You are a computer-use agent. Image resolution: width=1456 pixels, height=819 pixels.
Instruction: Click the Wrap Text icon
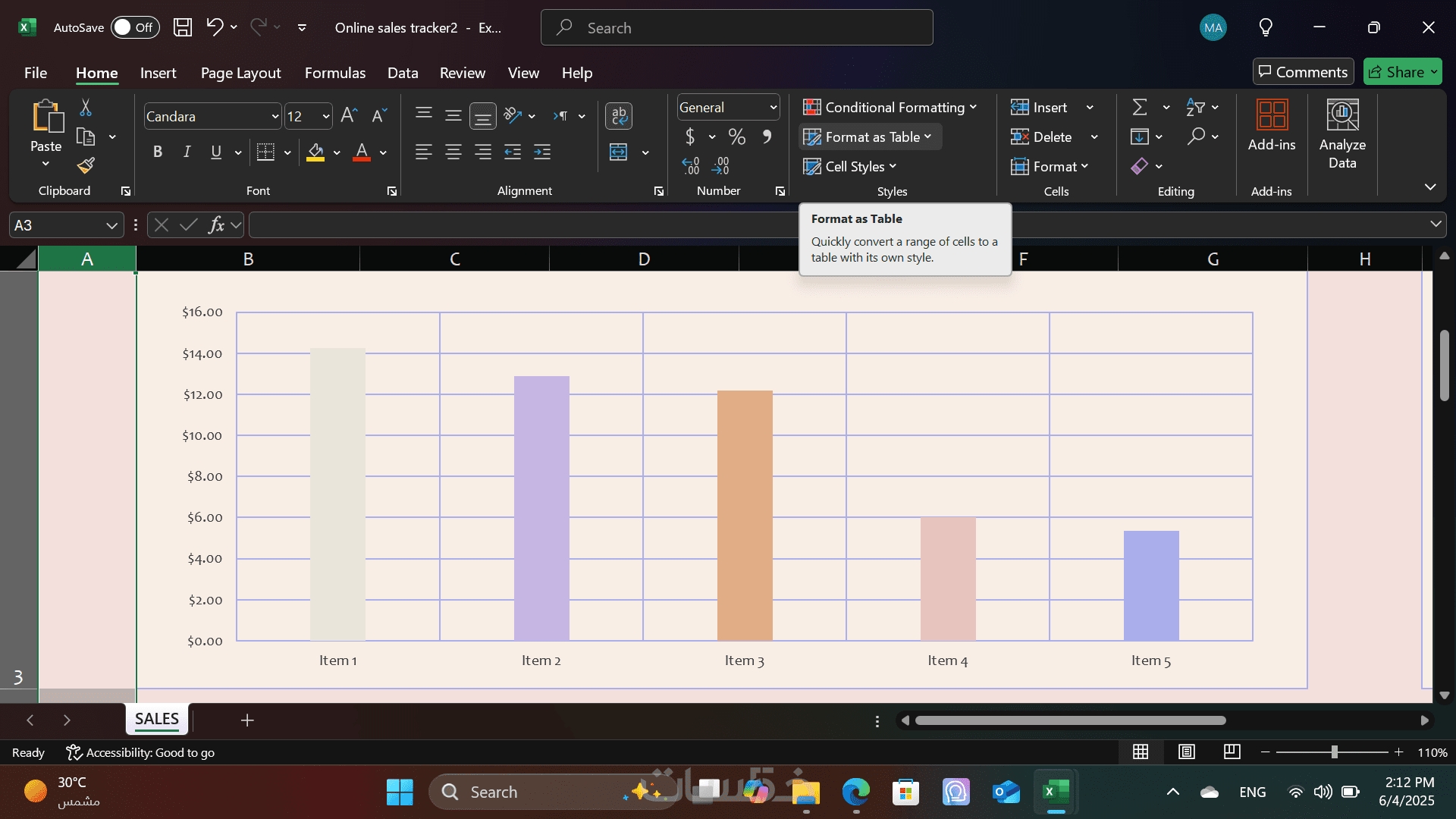(x=619, y=115)
